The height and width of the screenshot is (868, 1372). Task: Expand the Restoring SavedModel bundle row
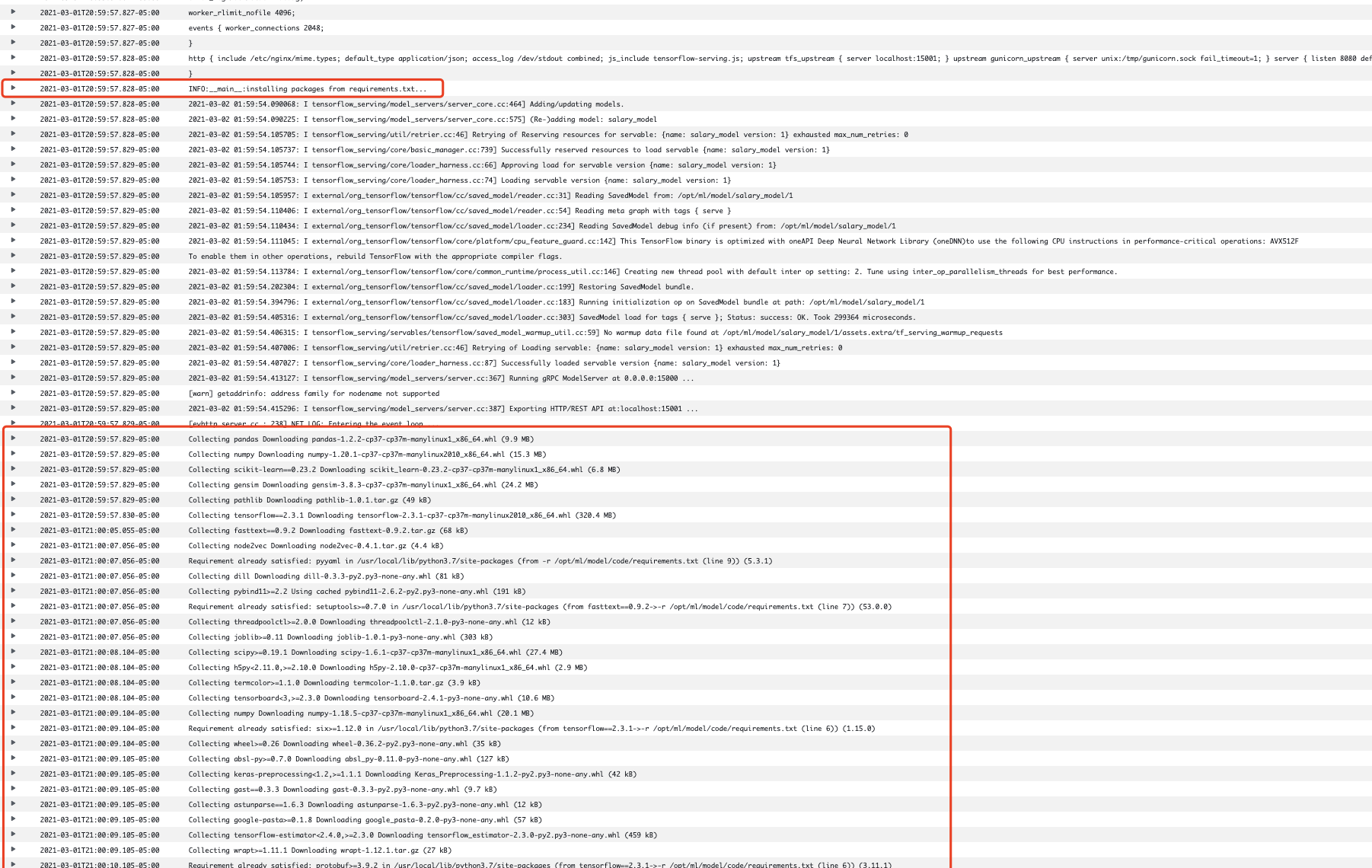pos(13,286)
